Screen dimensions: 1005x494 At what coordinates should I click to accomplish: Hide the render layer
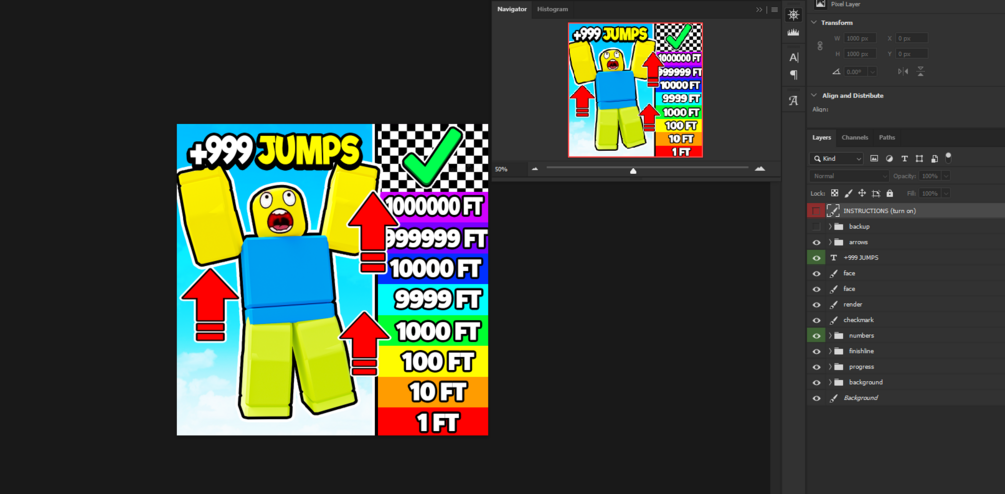(816, 304)
